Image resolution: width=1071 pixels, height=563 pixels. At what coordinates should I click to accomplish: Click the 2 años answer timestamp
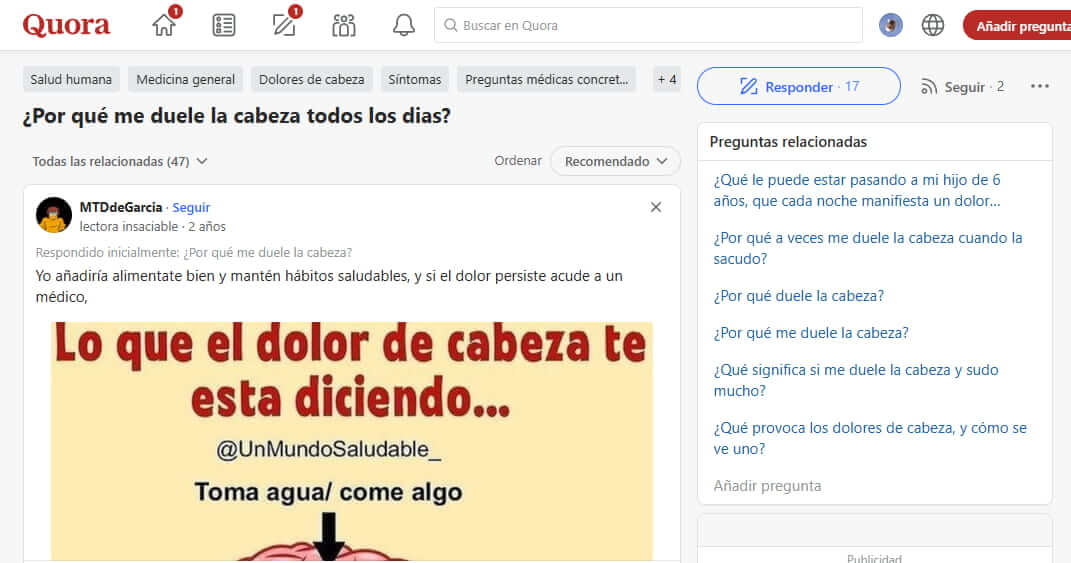[207, 226]
